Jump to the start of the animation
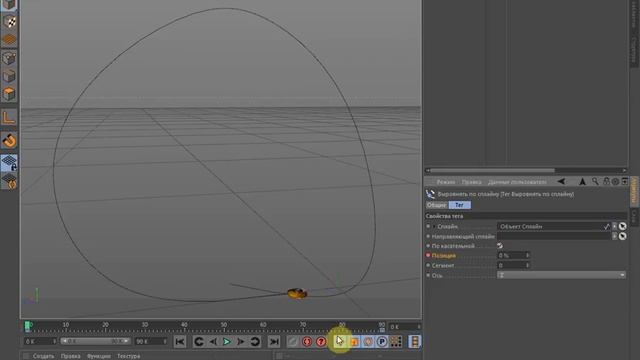 (x=180, y=342)
